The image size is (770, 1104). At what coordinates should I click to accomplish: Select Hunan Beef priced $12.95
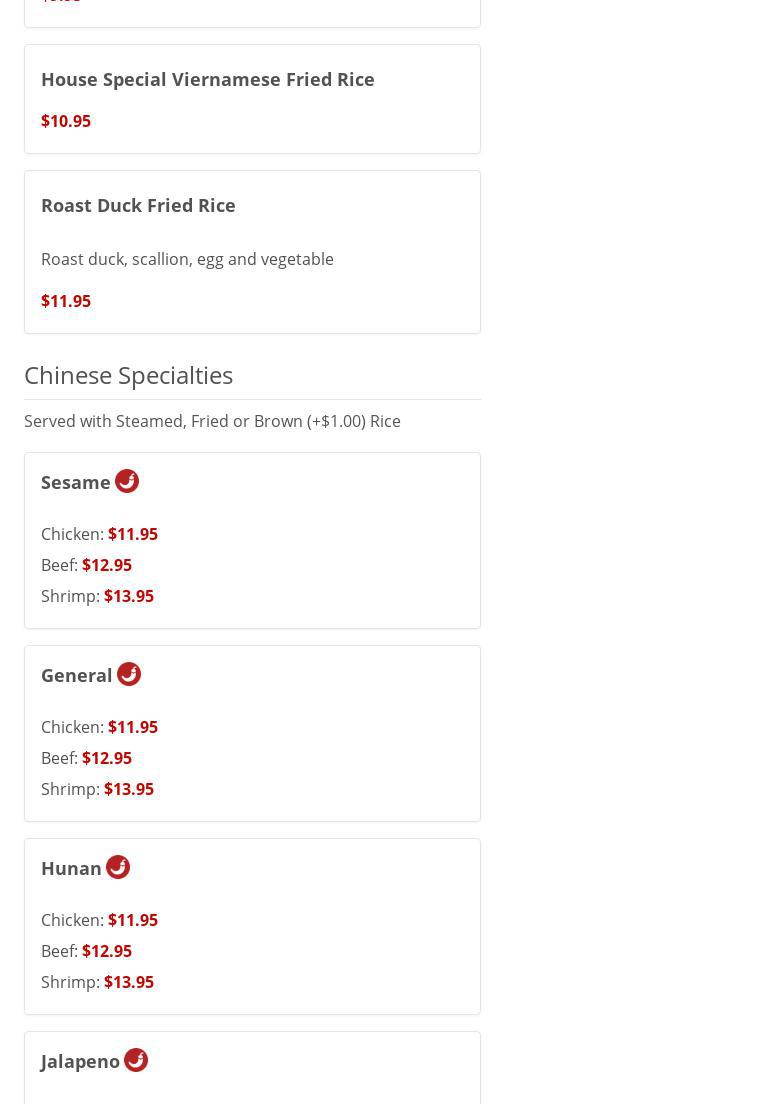[x=106, y=951]
